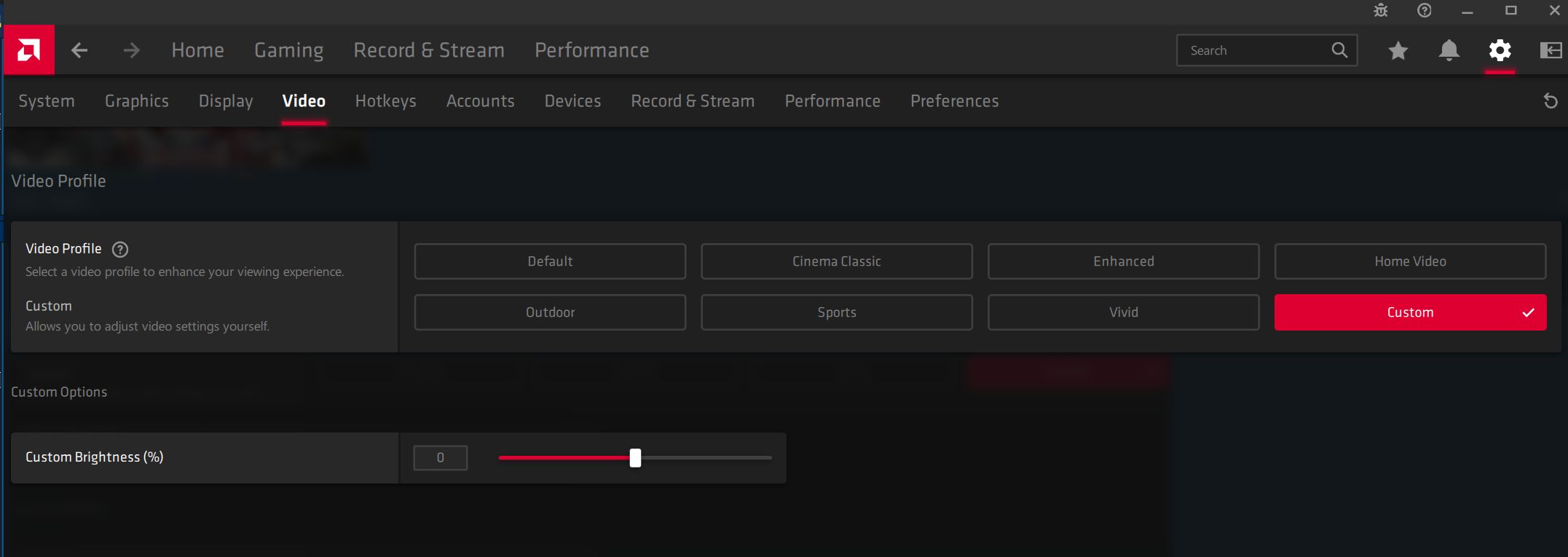
Task: Select the Custom video profile
Action: (x=1409, y=312)
